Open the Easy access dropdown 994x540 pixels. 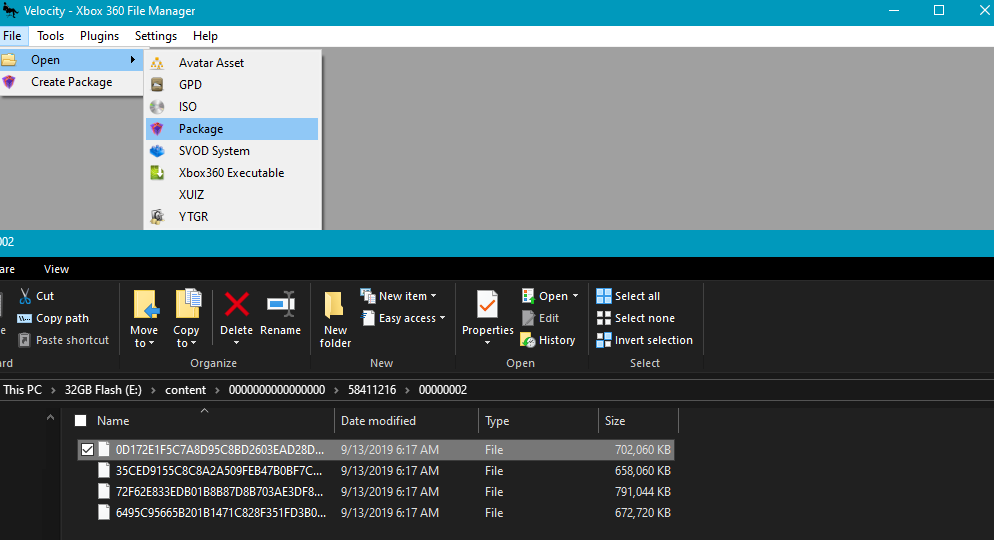click(x=403, y=318)
